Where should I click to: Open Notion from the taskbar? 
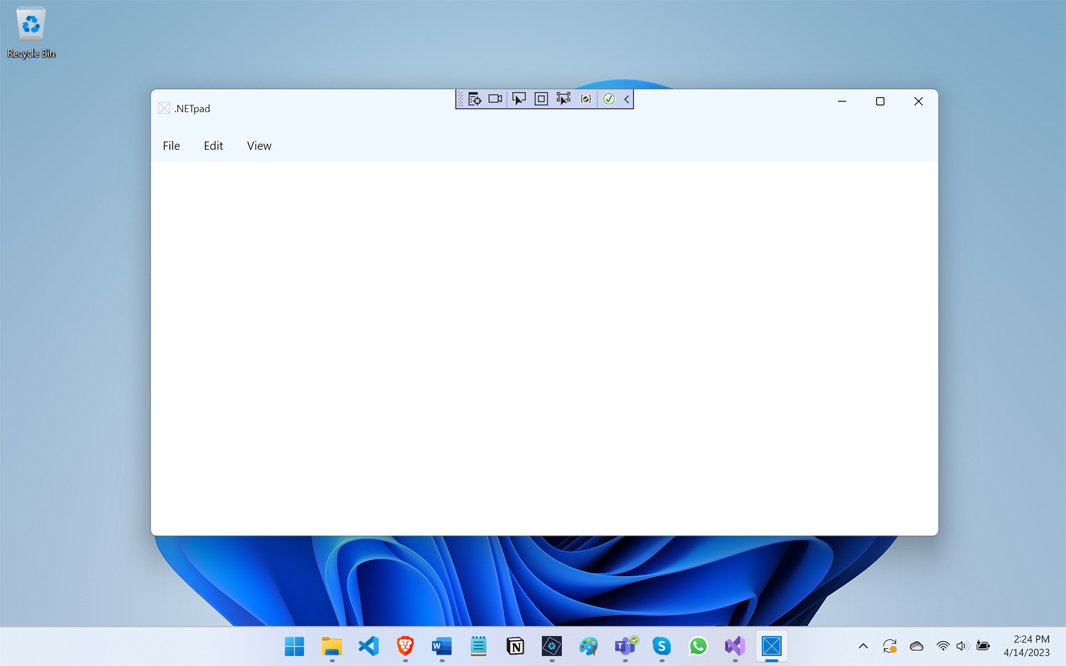tap(515, 646)
